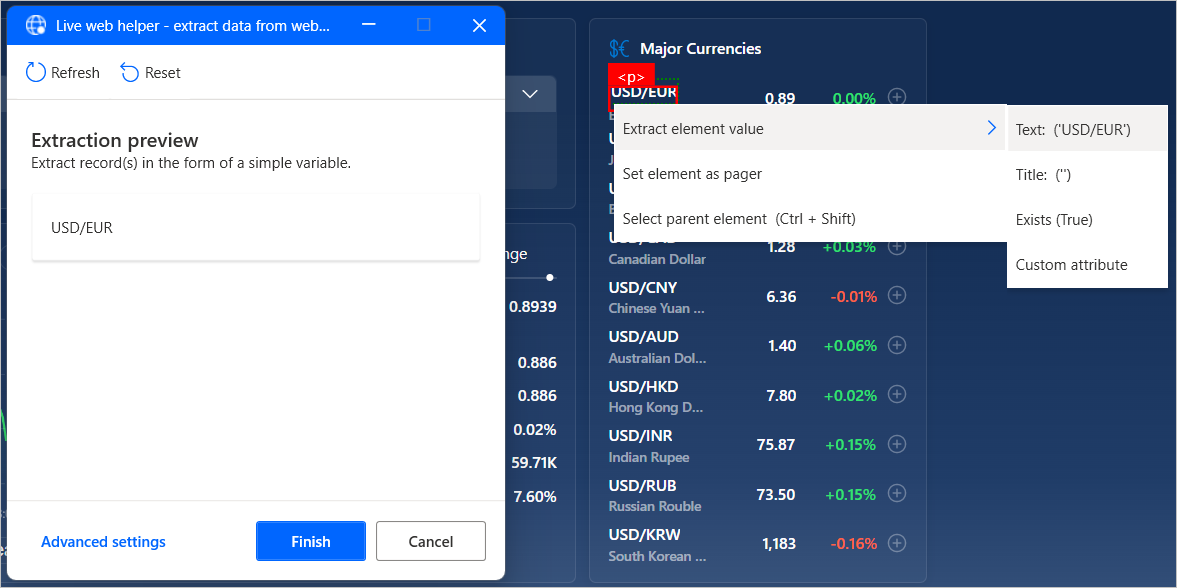The image size is (1177, 588).
Task: Click the plus icon beside USD/INR
Action: 896,444
